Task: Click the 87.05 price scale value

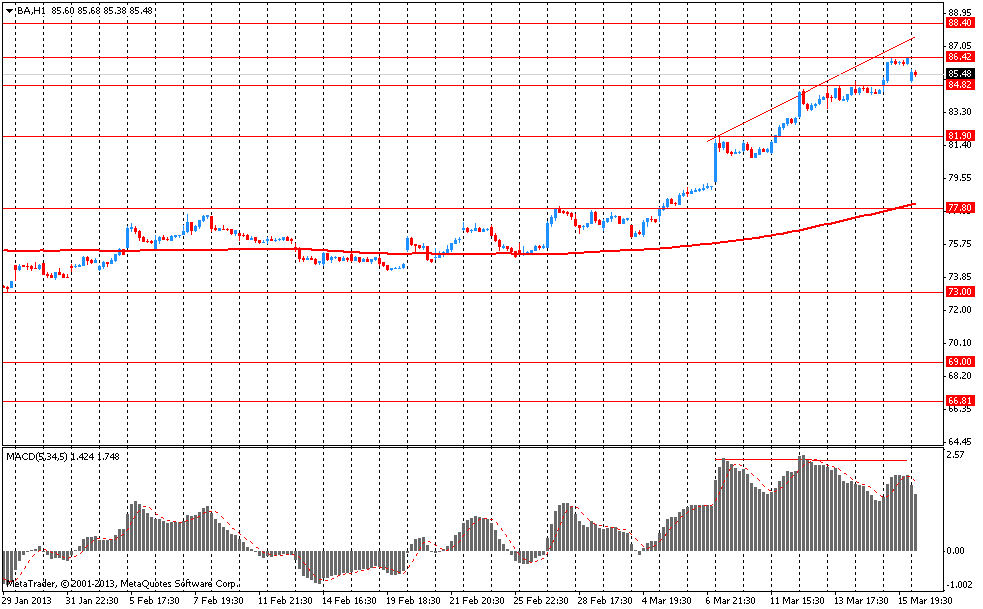Action: (960, 46)
